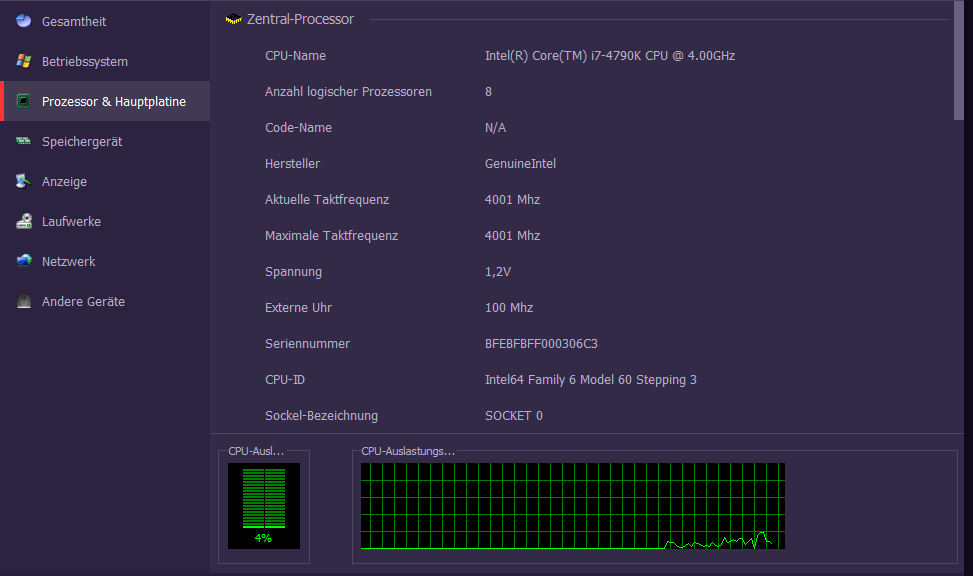Screen dimensions: 973x576
Task: Select Intel64 Family 6 Model 60 value
Action: (x=591, y=380)
